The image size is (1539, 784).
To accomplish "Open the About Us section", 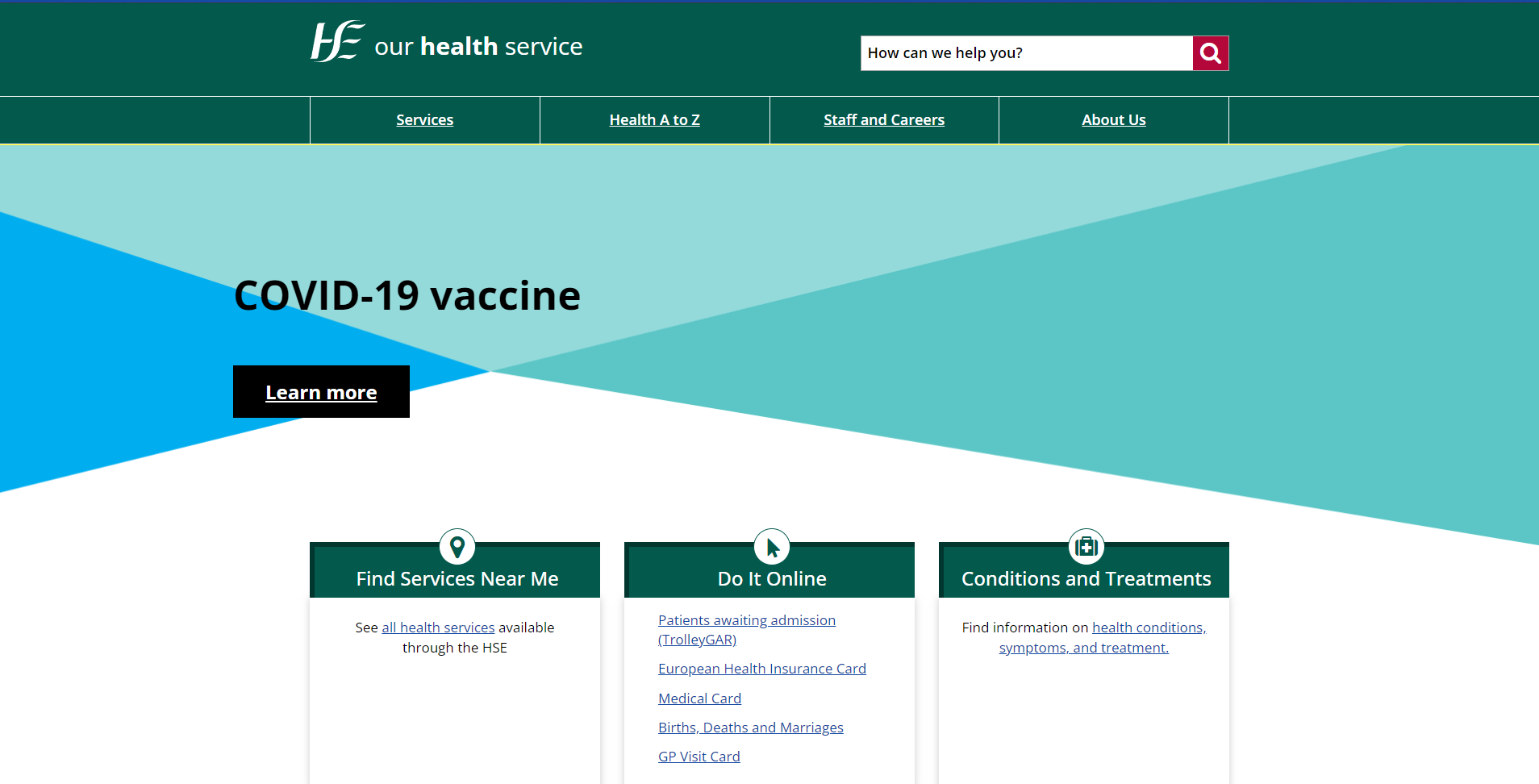I will 1113,120.
